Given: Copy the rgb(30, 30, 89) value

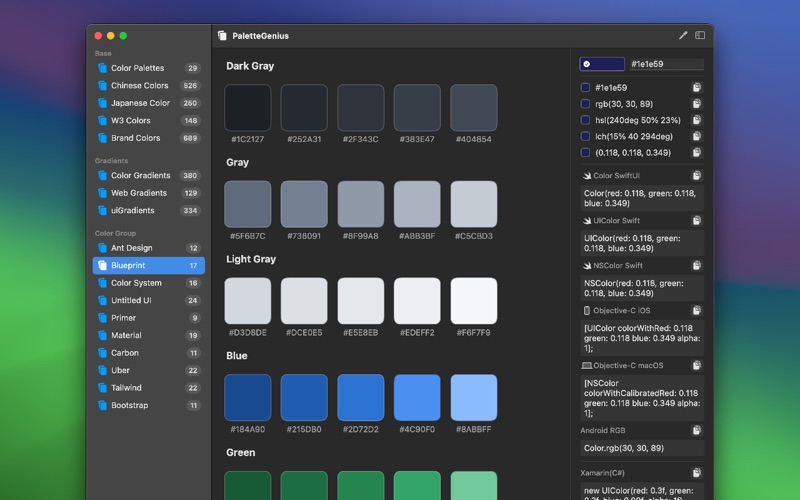Looking at the screenshot, I should [x=697, y=104].
